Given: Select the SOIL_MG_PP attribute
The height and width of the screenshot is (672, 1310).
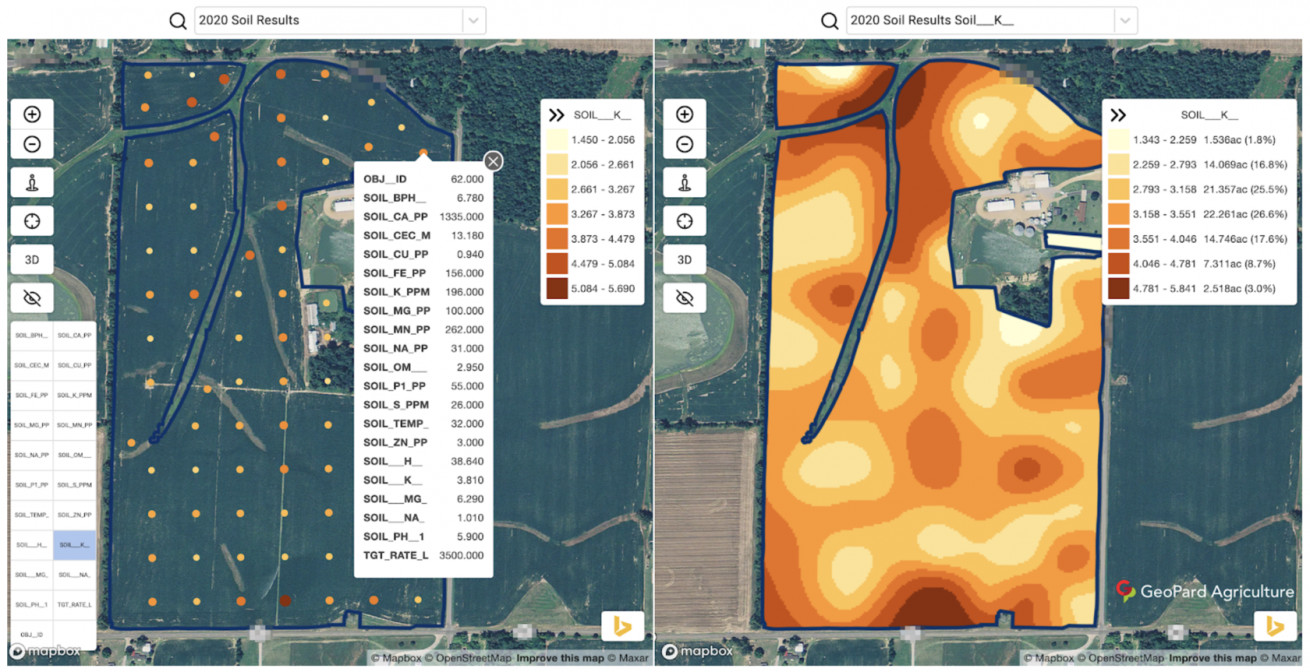Looking at the screenshot, I should pos(32,425).
